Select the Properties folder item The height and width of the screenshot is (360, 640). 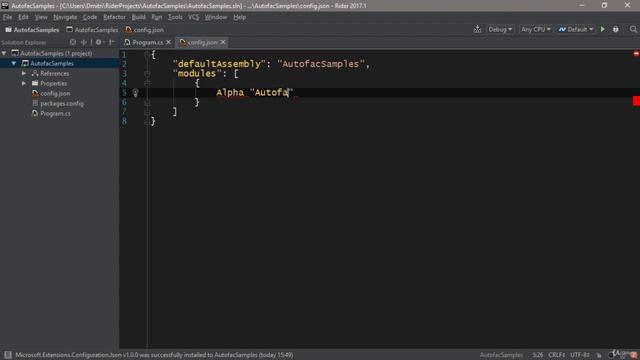[x=53, y=83]
